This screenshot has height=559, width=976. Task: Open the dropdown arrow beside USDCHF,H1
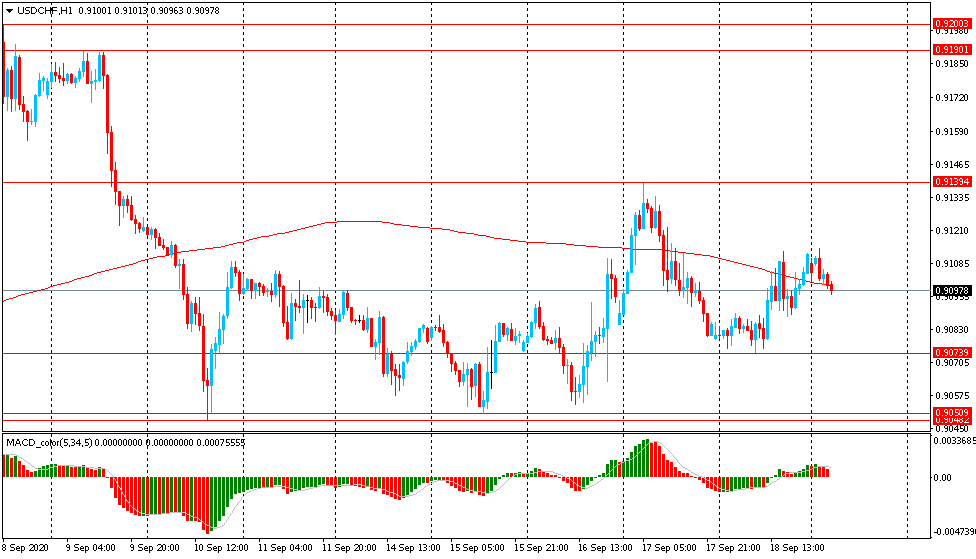[9, 10]
